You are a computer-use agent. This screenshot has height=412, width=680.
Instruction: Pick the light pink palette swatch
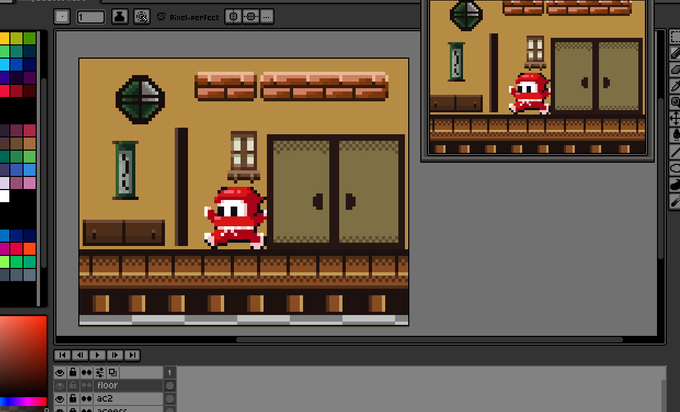[x=29, y=183]
